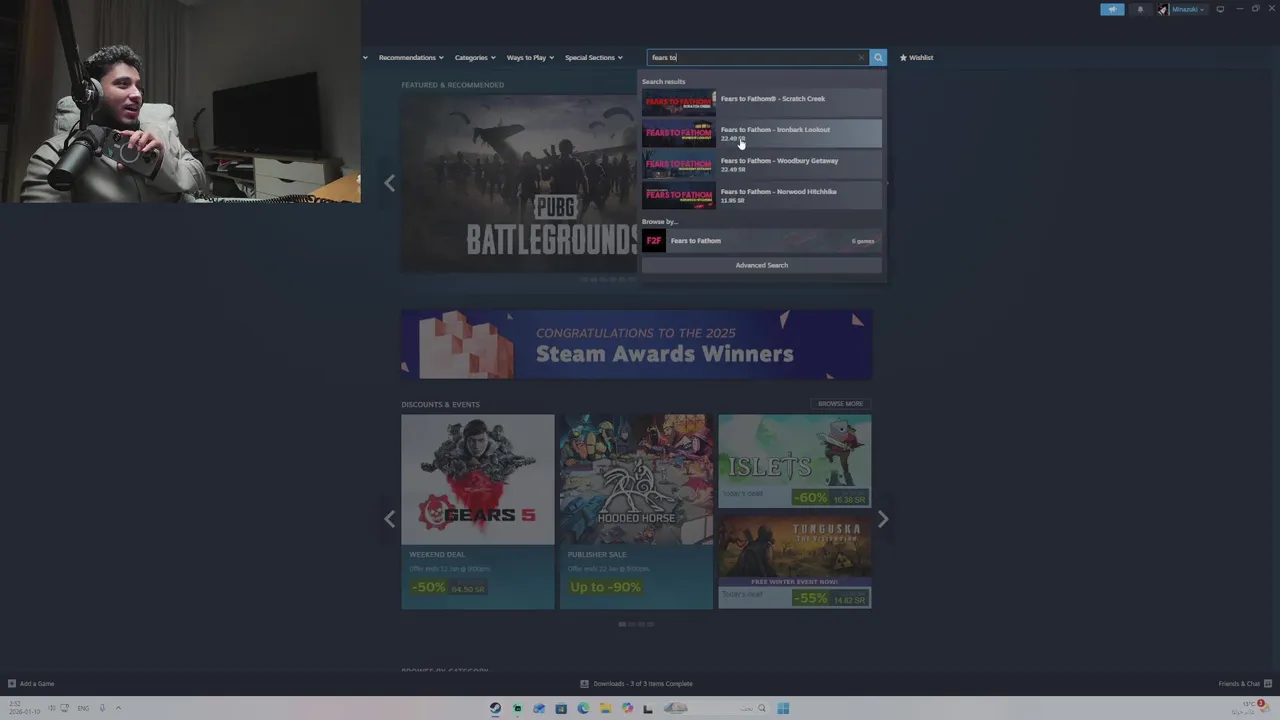1280x720 pixels.
Task: Click the -60% Islets discount tag
Action: [811, 498]
